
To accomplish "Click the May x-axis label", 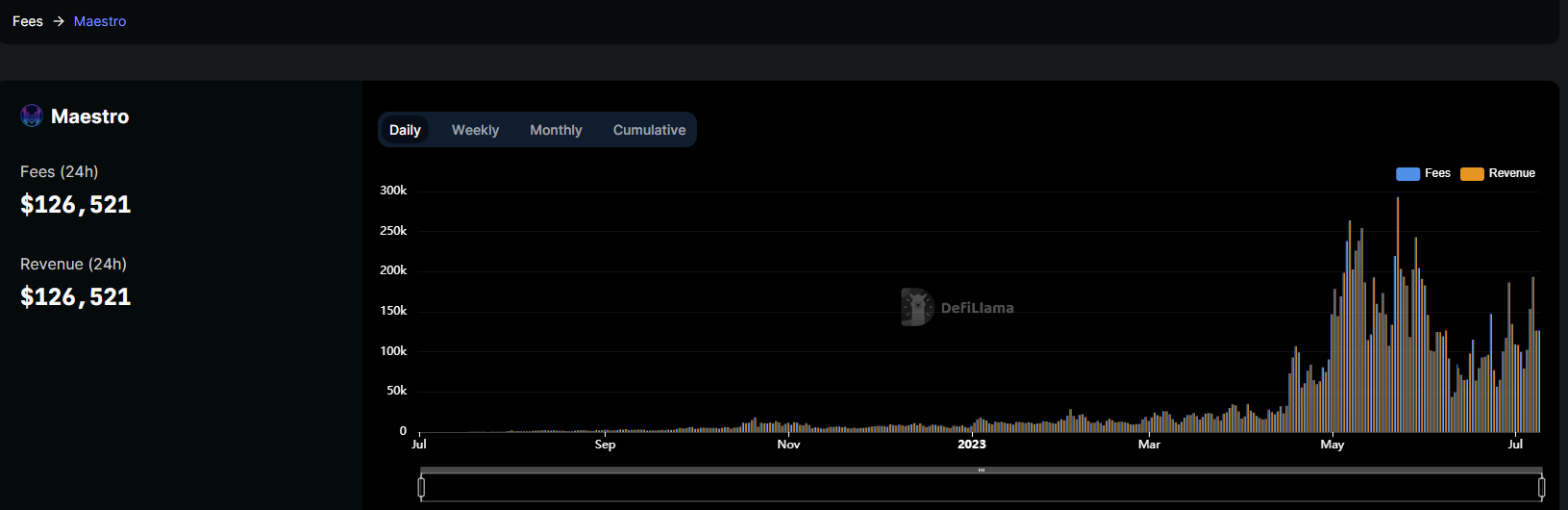I will click(x=1332, y=445).
